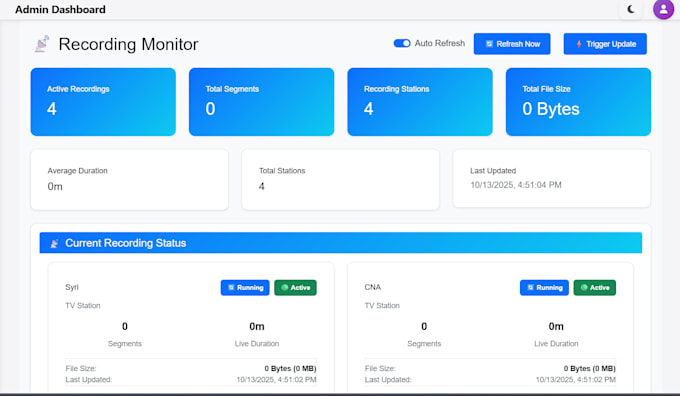Click the CNA card Last Updated timestamp
Screen dimensions: 680x396
[575, 380]
